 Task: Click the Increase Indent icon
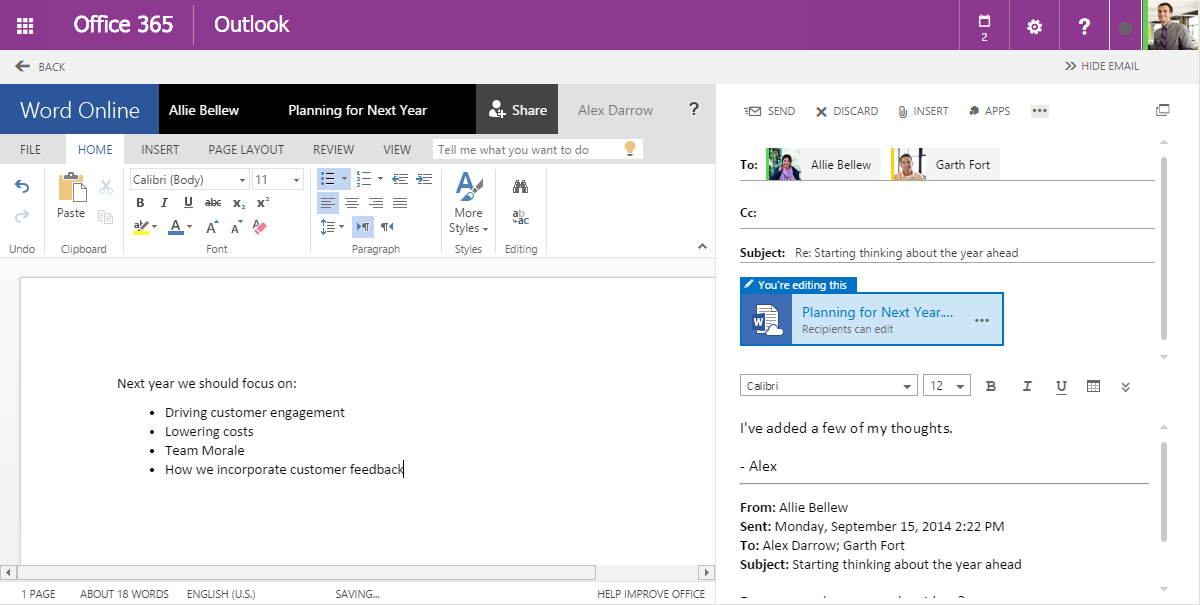[422, 179]
